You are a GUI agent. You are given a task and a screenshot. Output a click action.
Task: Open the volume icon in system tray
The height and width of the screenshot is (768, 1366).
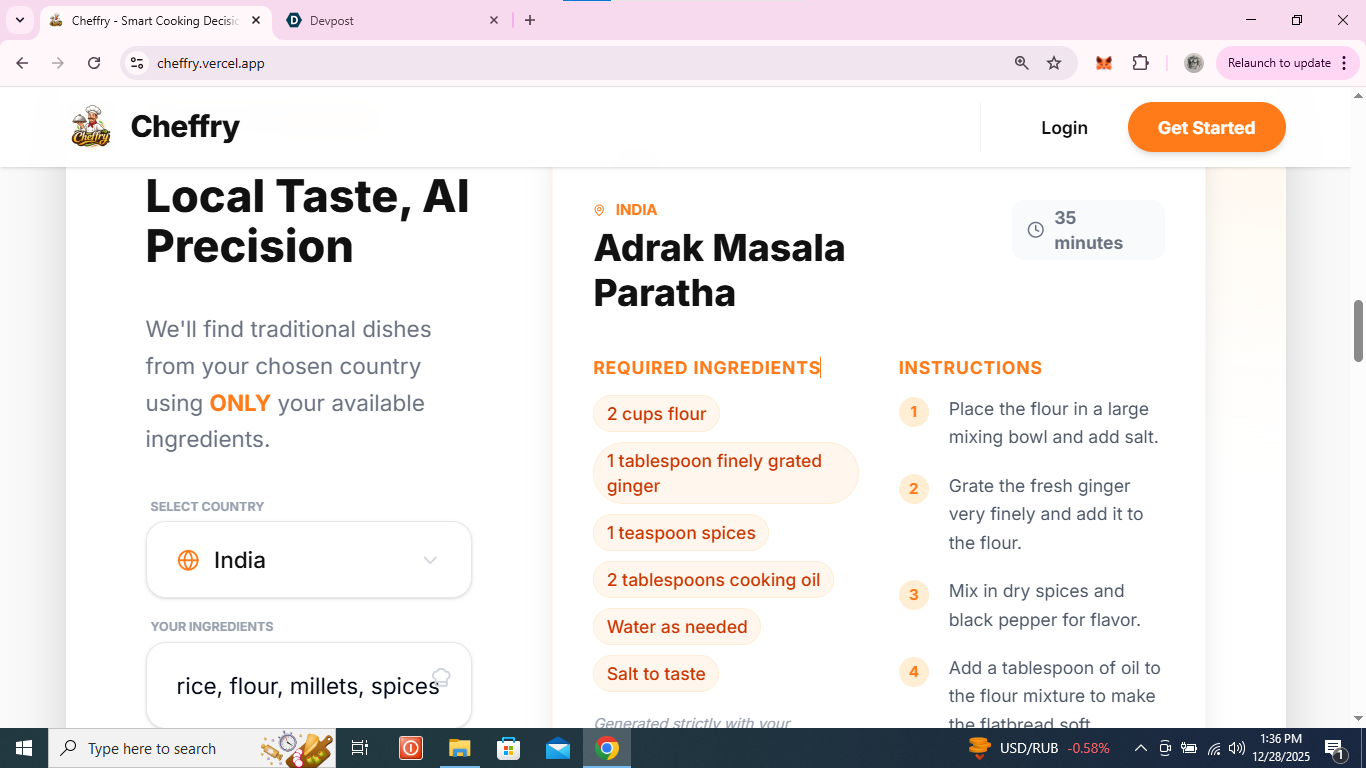tap(1237, 748)
